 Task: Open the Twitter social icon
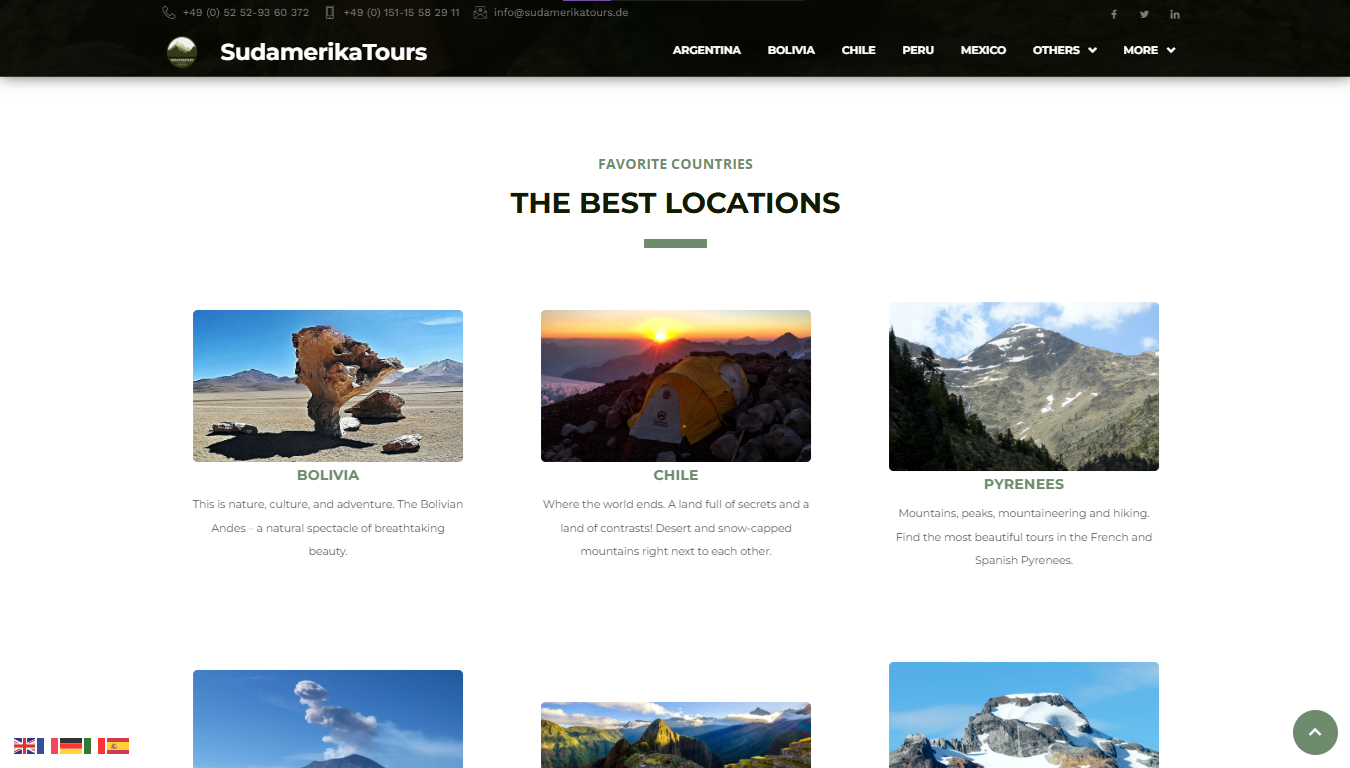[1144, 14]
